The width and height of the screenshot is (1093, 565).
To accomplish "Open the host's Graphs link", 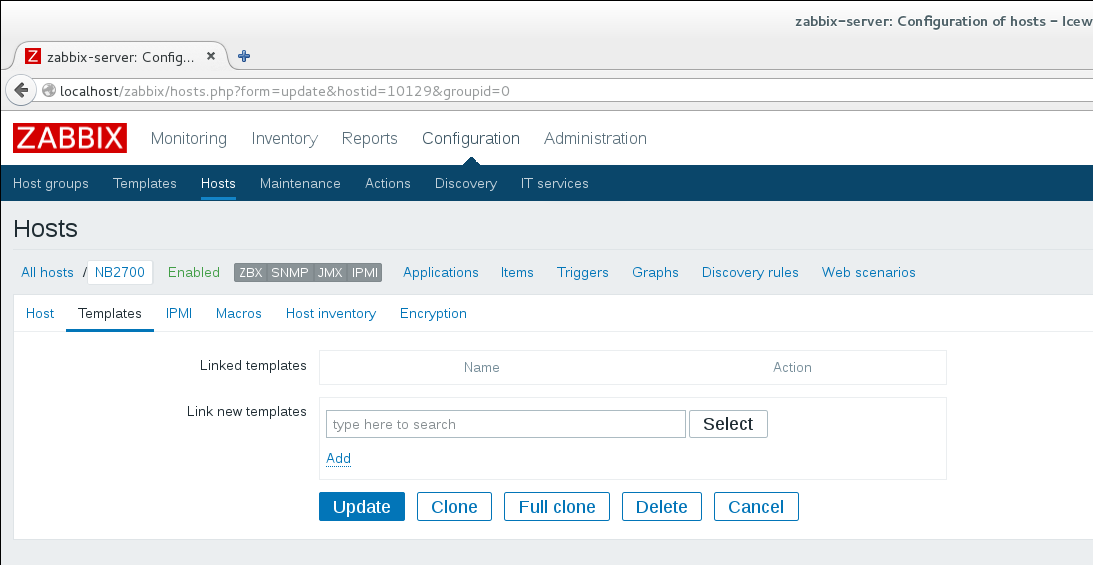I will click(x=655, y=272).
